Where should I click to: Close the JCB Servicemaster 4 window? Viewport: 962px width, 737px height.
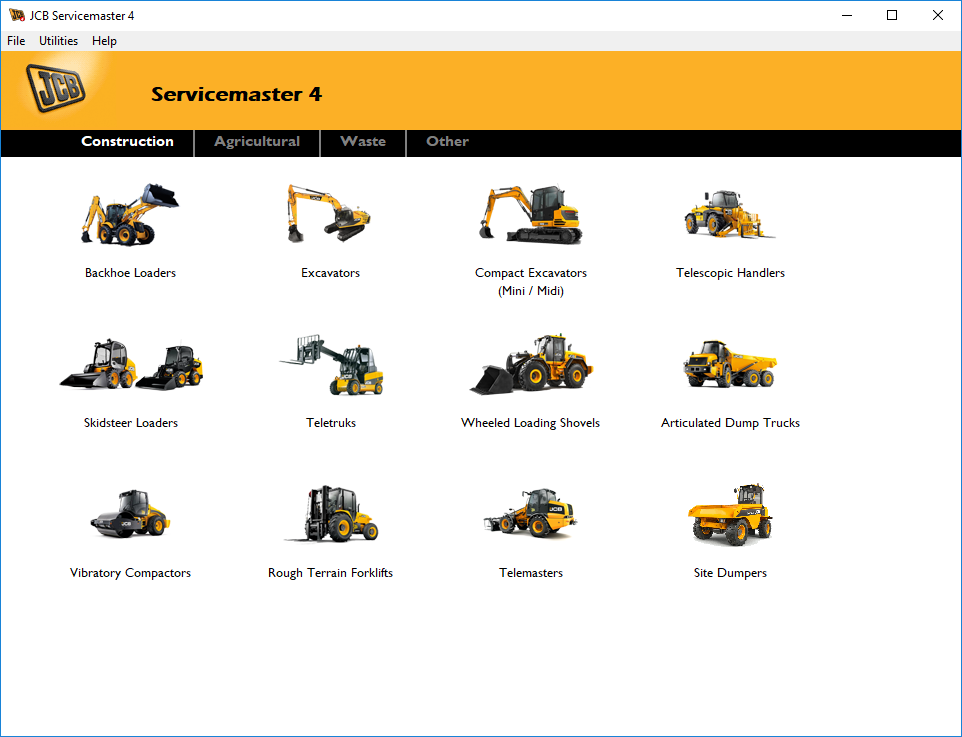[937, 15]
